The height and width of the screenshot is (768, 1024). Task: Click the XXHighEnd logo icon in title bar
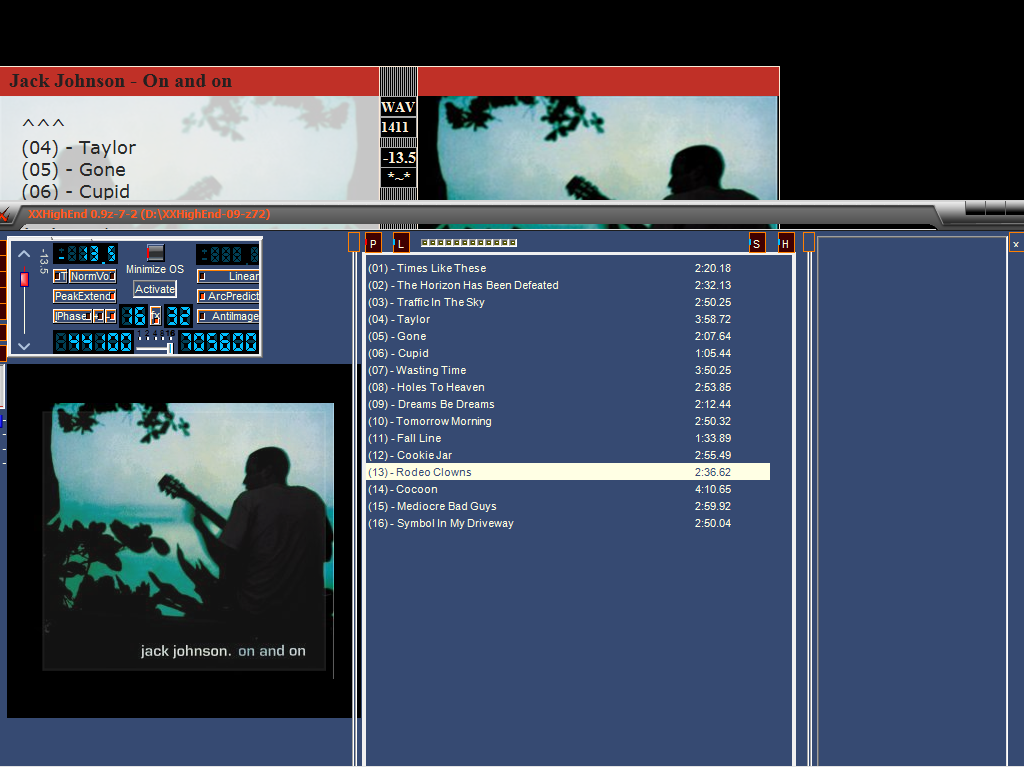pos(5,214)
